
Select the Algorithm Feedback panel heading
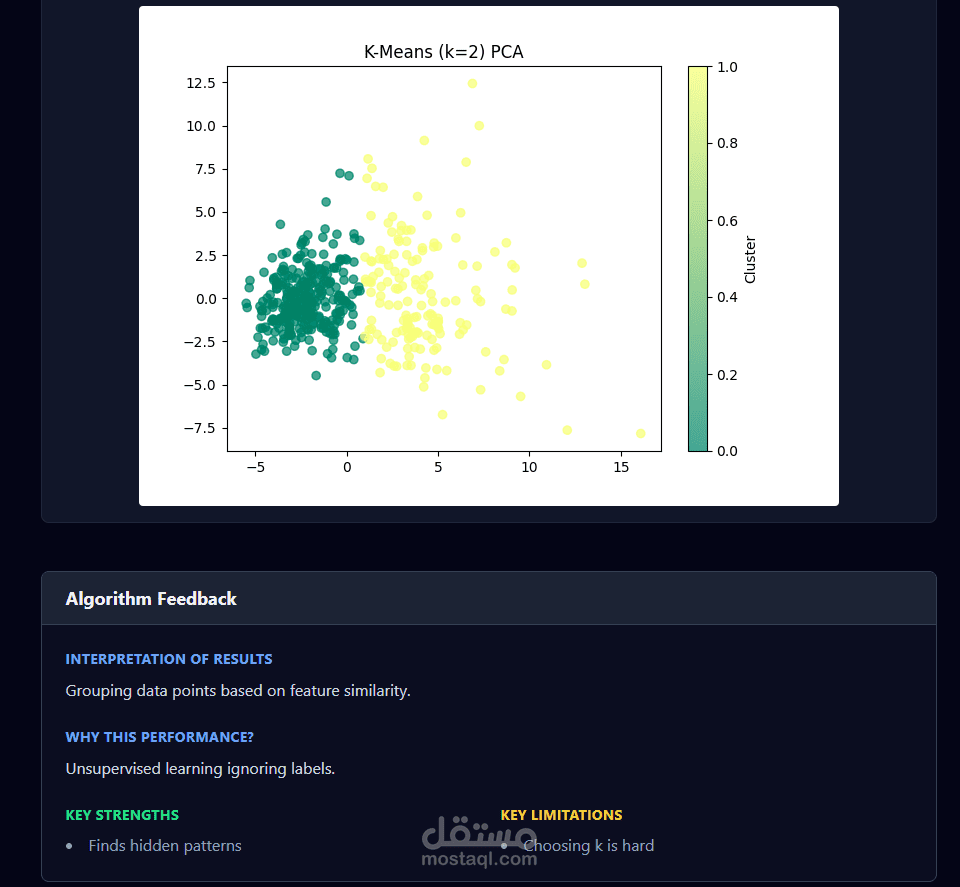(x=151, y=598)
